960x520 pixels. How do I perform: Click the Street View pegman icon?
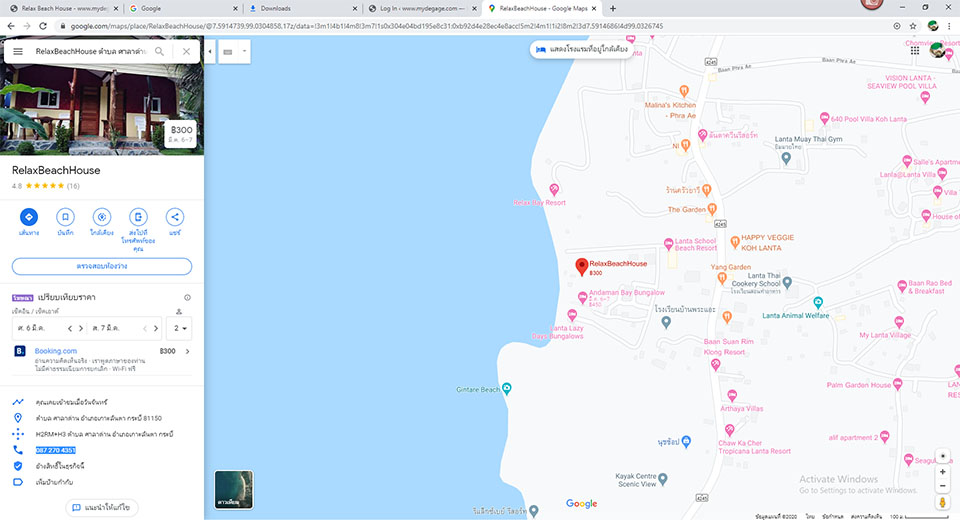[942, 502]
